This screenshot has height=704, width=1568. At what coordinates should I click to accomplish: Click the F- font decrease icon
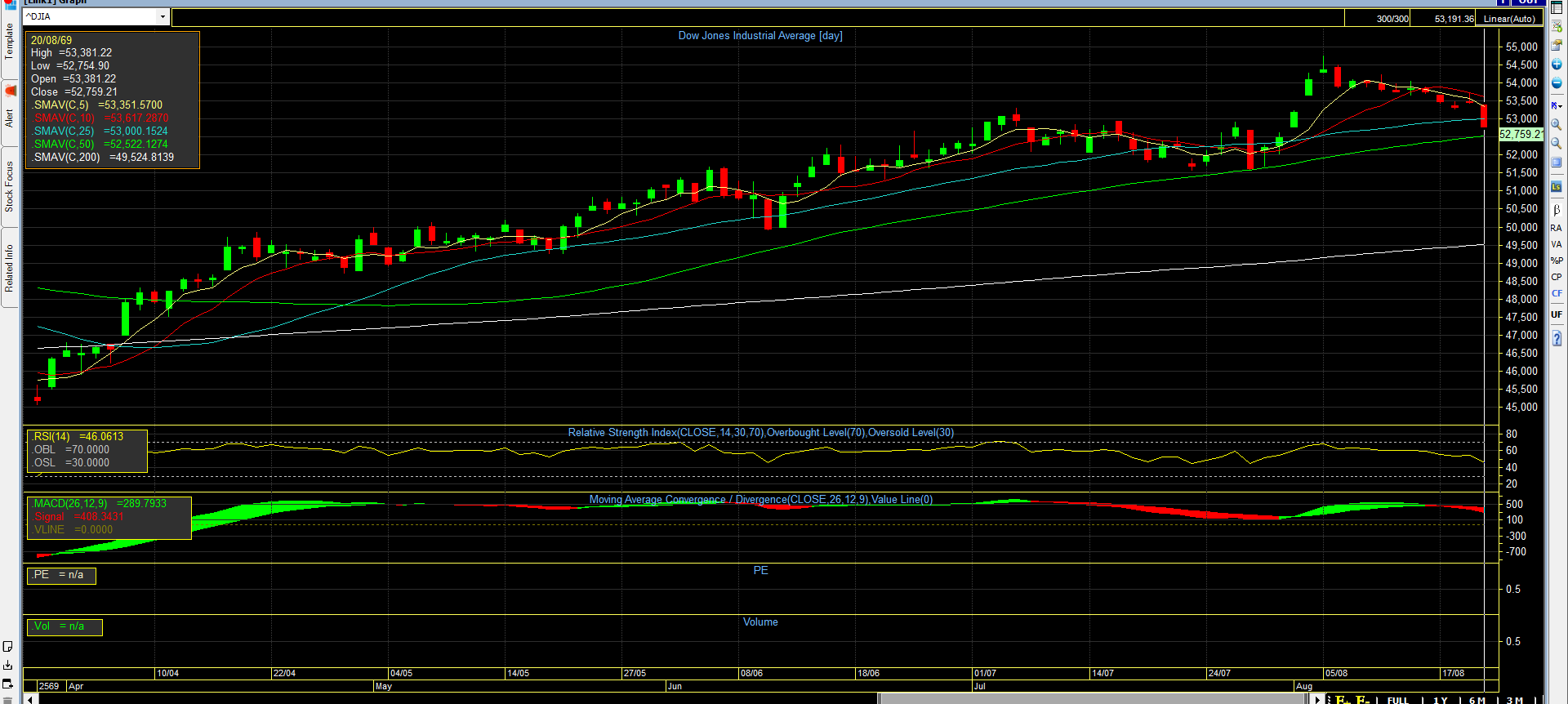(1363, 700)
